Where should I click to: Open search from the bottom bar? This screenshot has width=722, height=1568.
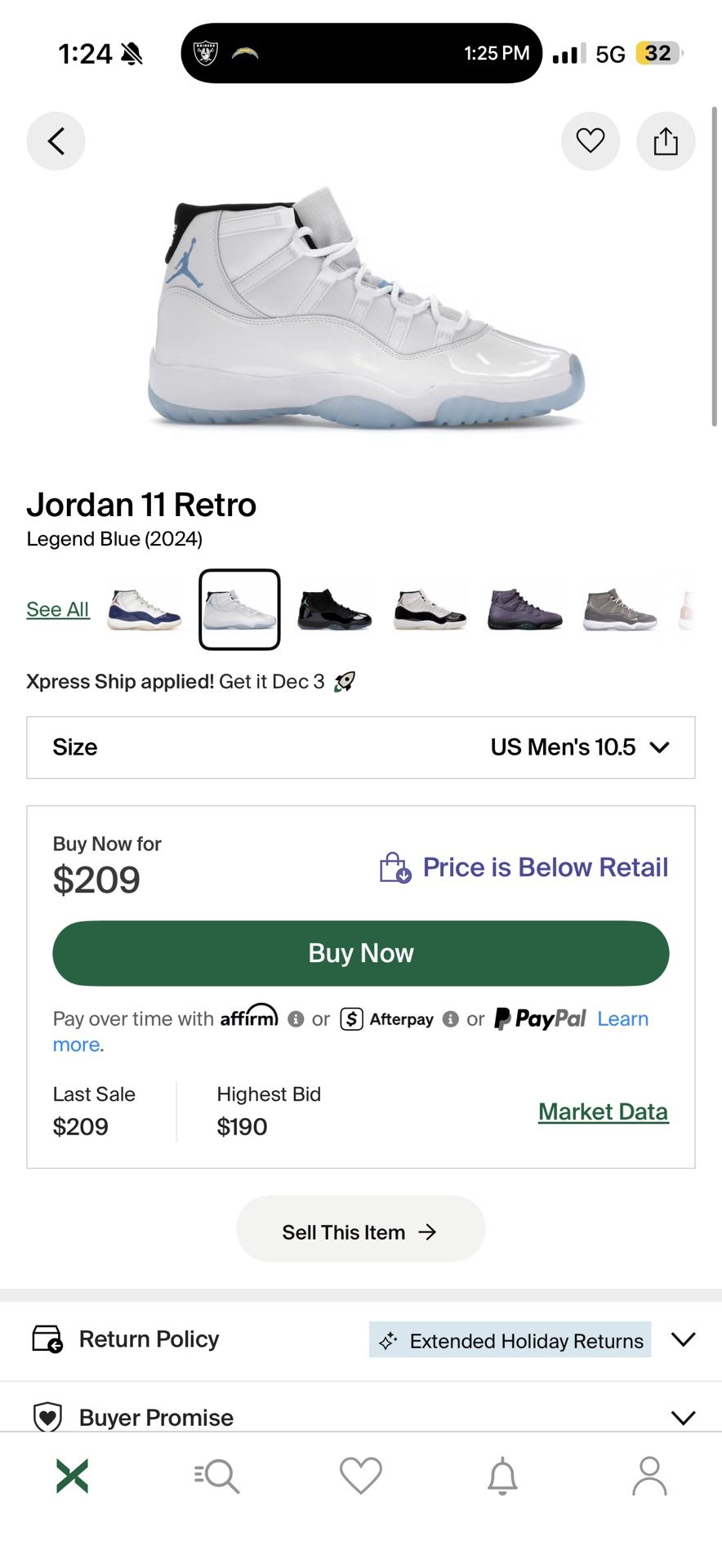(216, 1480)
